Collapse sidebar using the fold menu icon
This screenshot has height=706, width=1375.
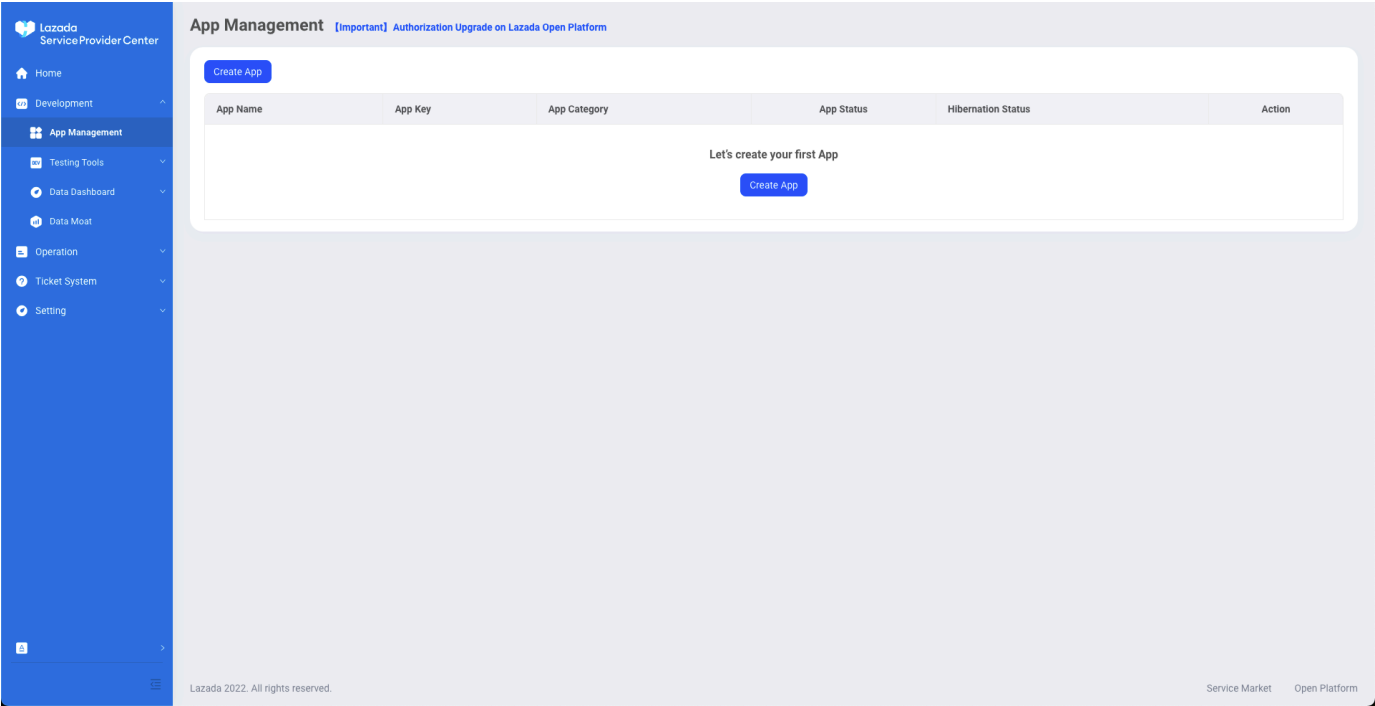(x=155, y=684)
